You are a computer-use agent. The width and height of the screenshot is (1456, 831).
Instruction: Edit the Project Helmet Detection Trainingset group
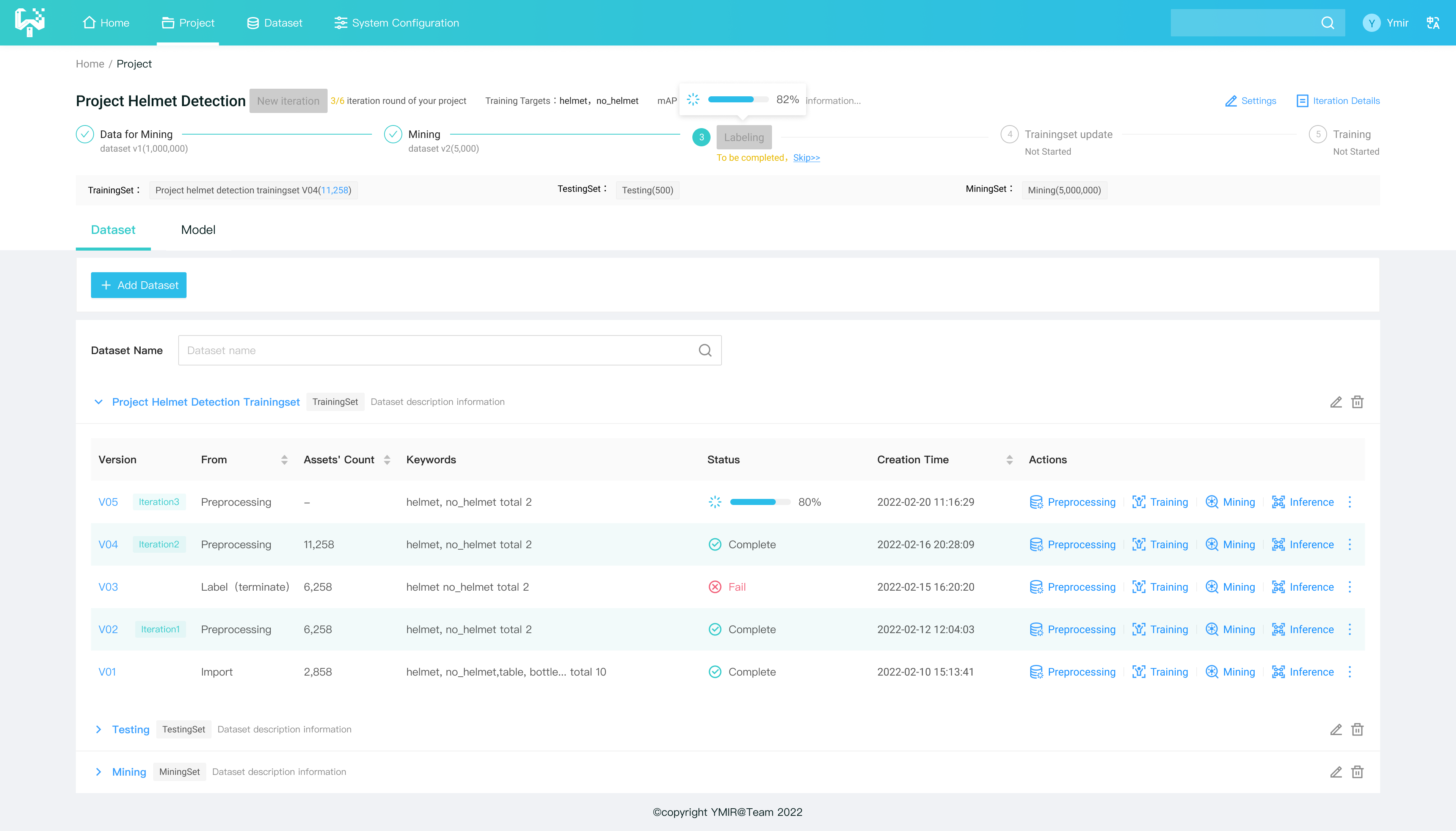point(1335,402)
